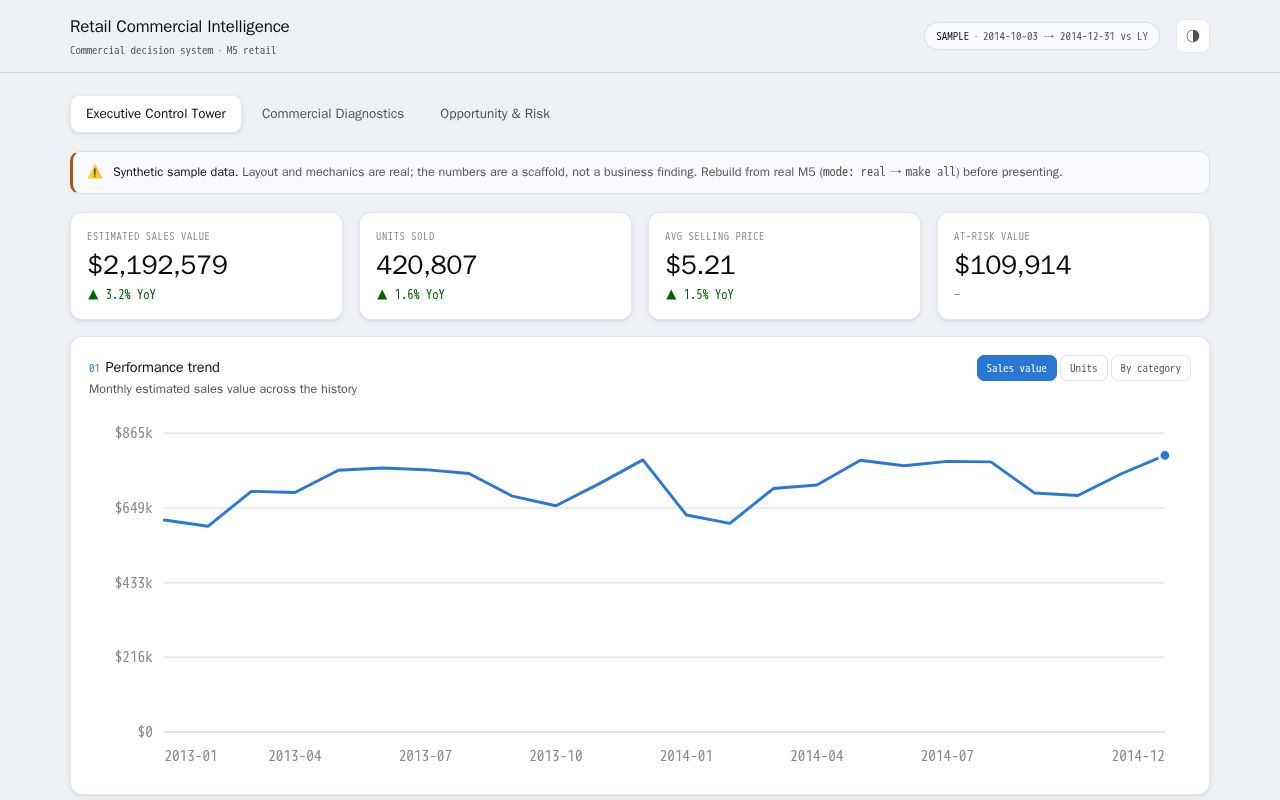
Task: Select the Units Sold card
Action: click(x=495, y=266)
